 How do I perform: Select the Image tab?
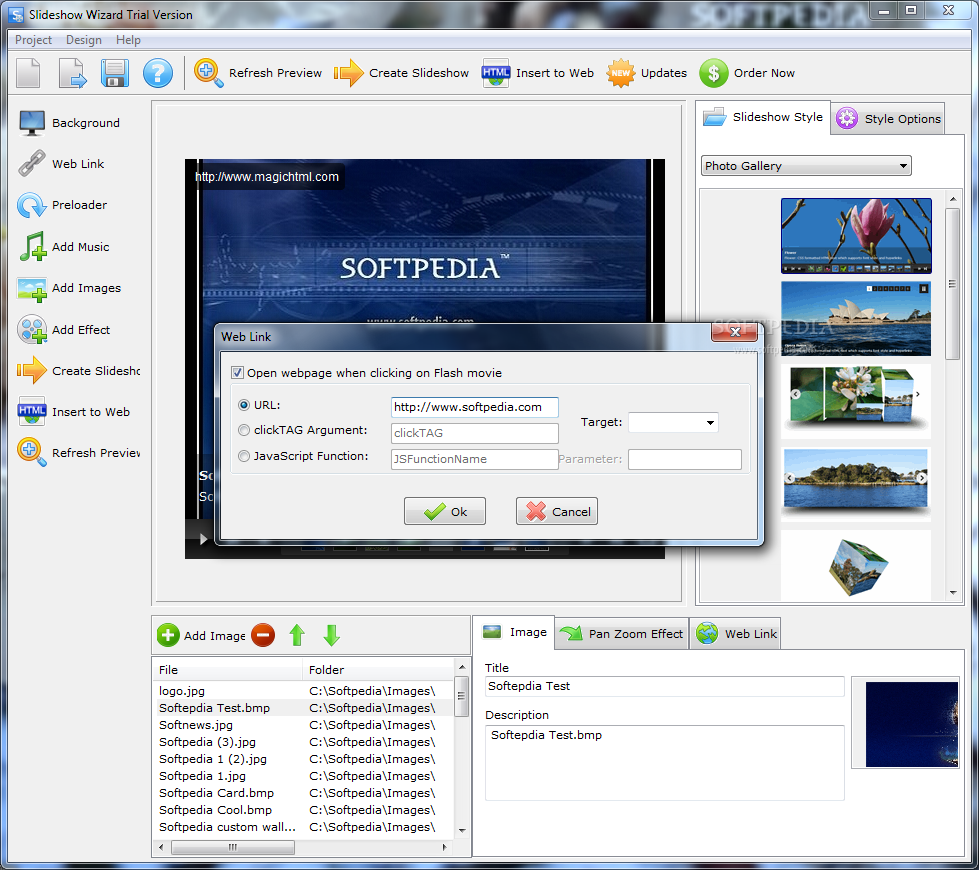514,633
